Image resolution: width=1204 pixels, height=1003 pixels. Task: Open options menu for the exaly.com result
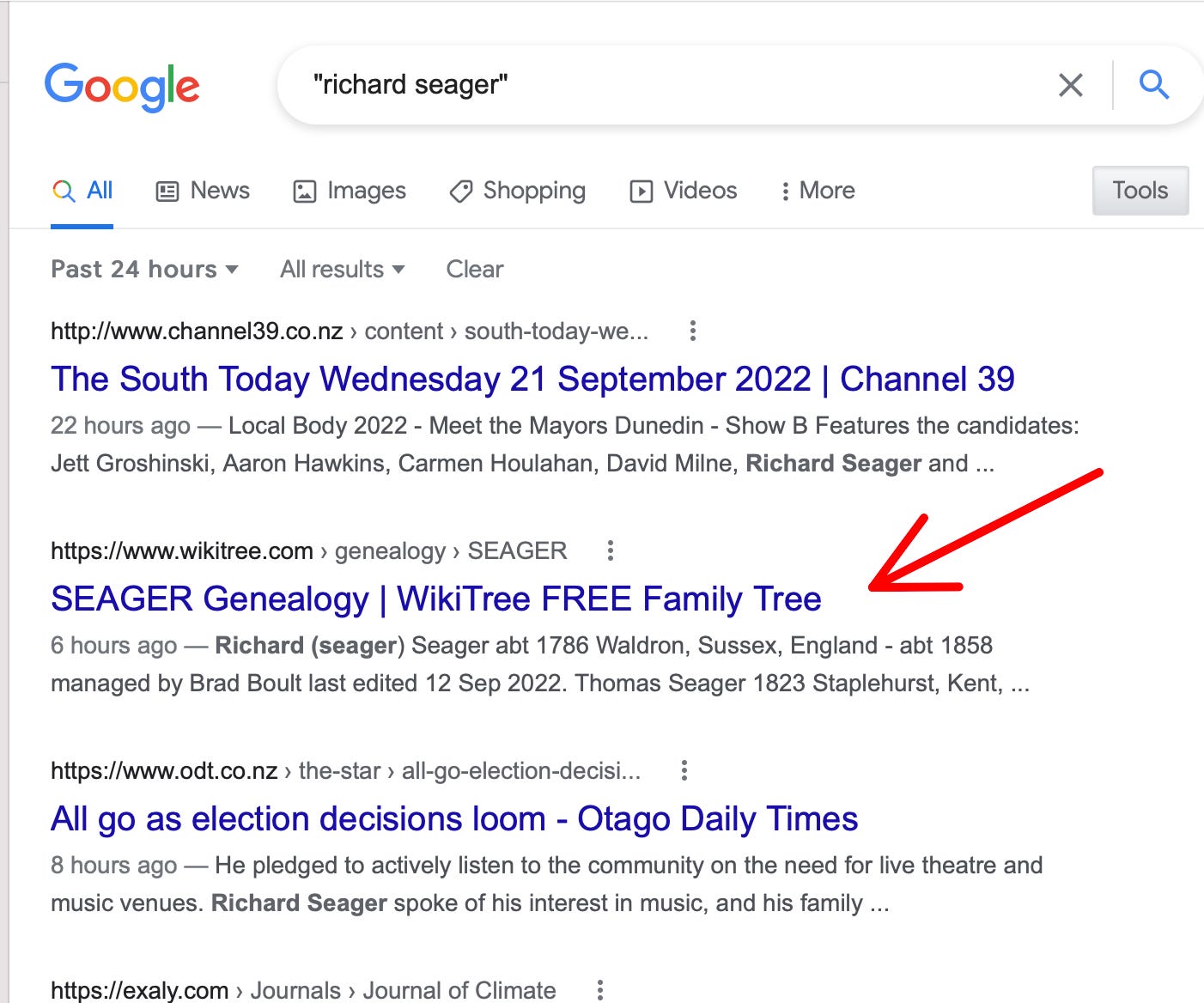(600, 990)
